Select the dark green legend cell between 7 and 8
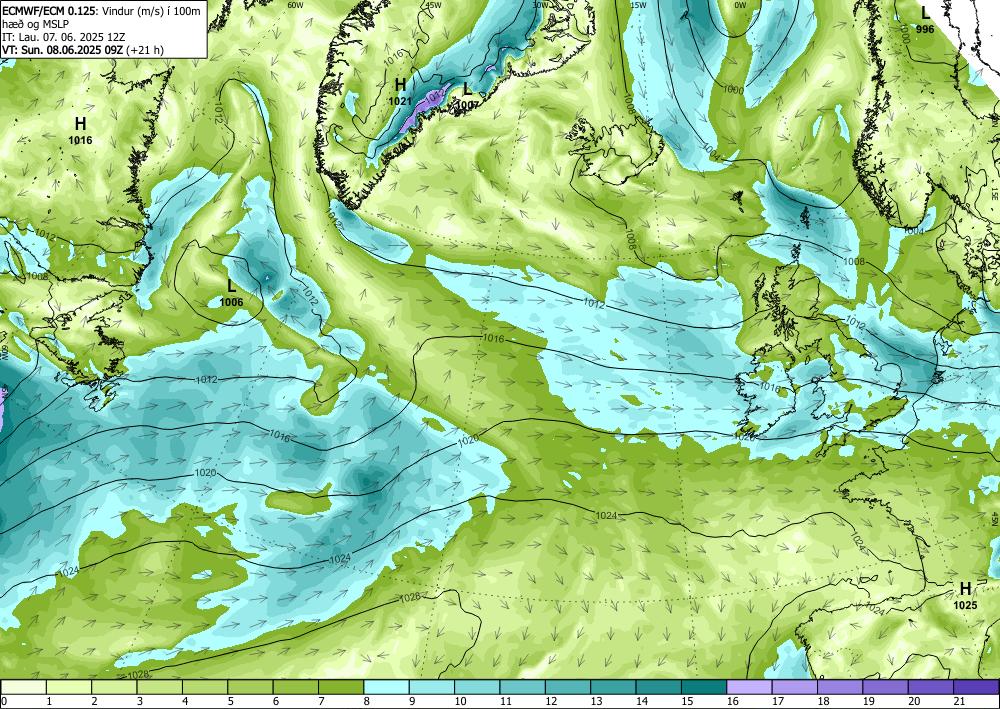The height and width of the screenshot is (709, 1000). (x=341, y=687)
